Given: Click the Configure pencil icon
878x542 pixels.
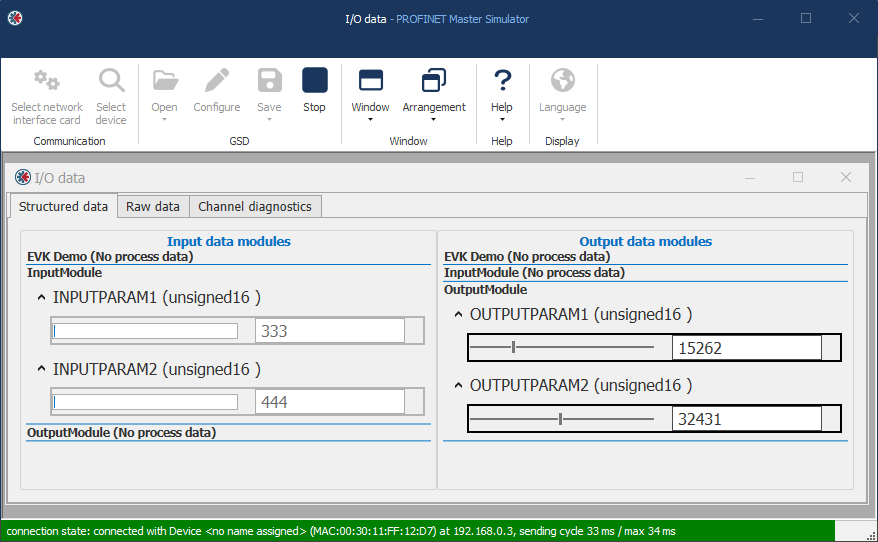Looking at the screenshot, I should pos(217,81).
